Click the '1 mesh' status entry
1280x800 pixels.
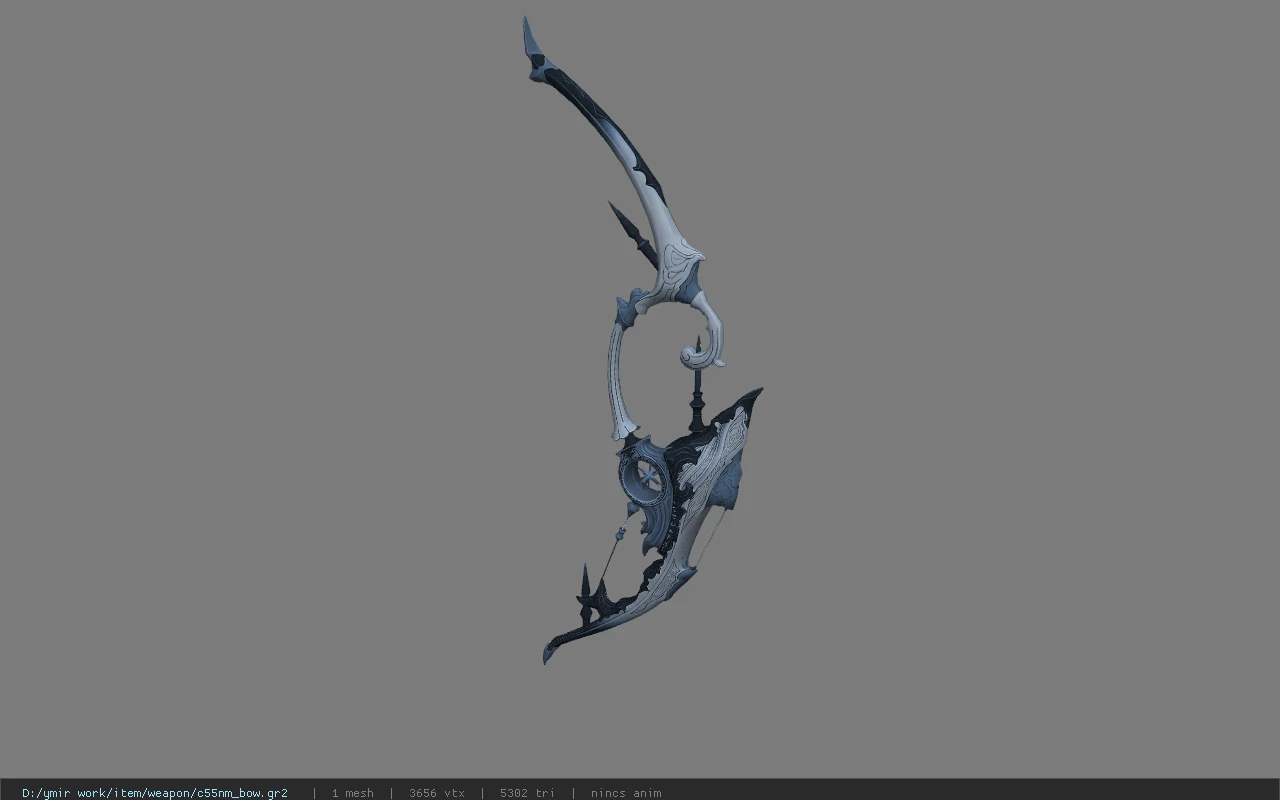(x=352, y=793)
